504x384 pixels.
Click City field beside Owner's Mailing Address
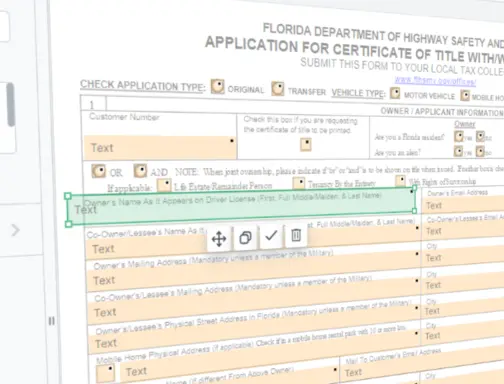coord(464,258)
